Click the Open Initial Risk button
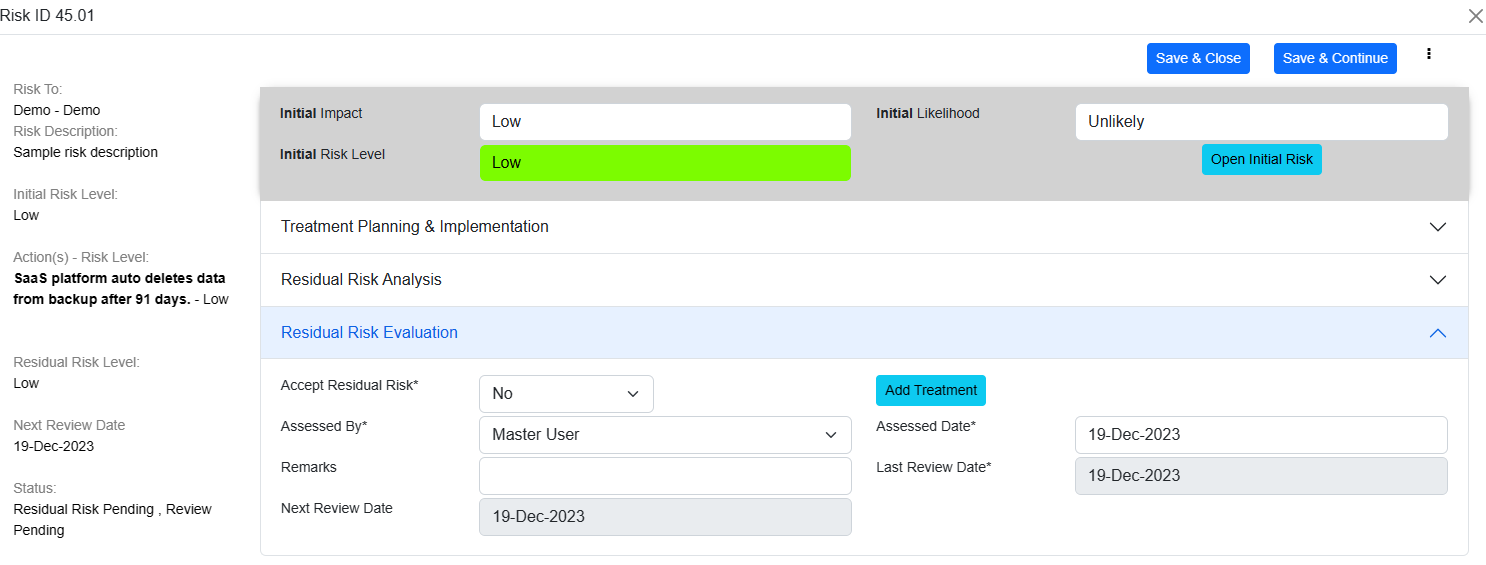Screen dimensions: 1486x565 (x=1261, y=160)
